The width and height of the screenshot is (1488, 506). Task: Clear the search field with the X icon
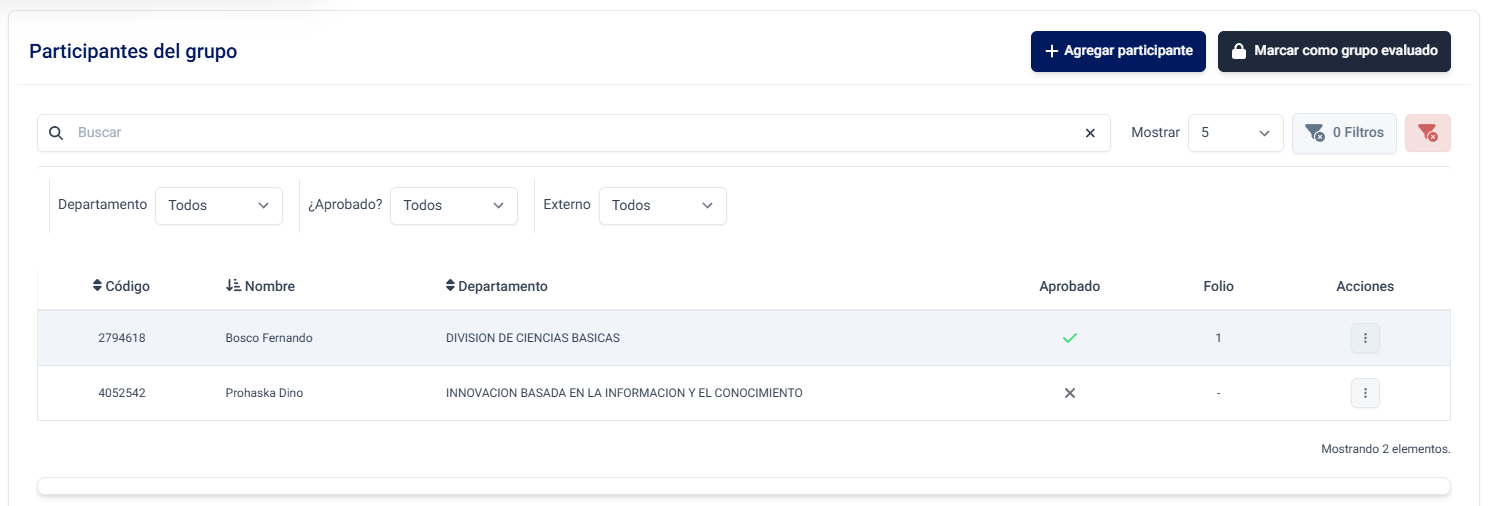coord(1090,133)
